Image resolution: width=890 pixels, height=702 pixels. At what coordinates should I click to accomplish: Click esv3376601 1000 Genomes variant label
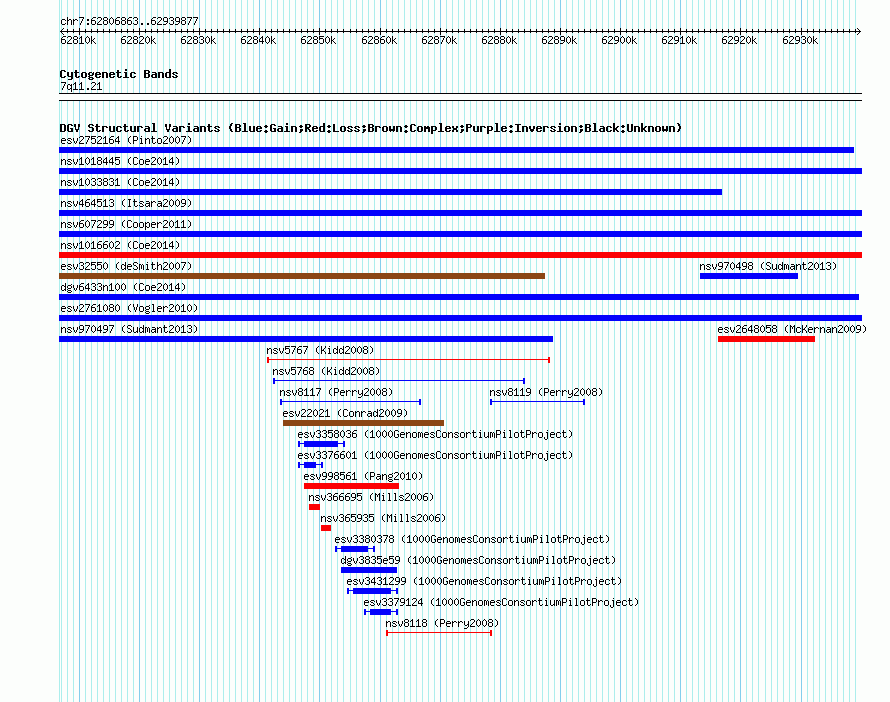point(435,455)
